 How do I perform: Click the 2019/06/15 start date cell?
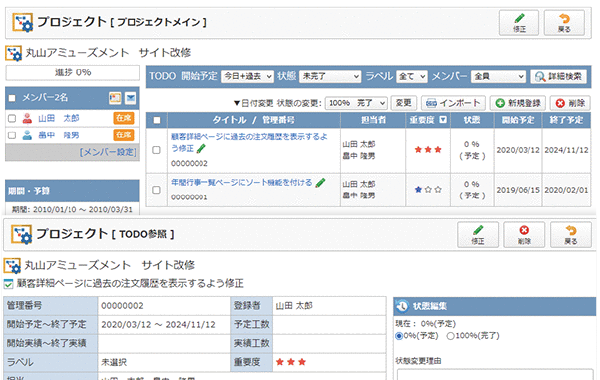point(518,190)
